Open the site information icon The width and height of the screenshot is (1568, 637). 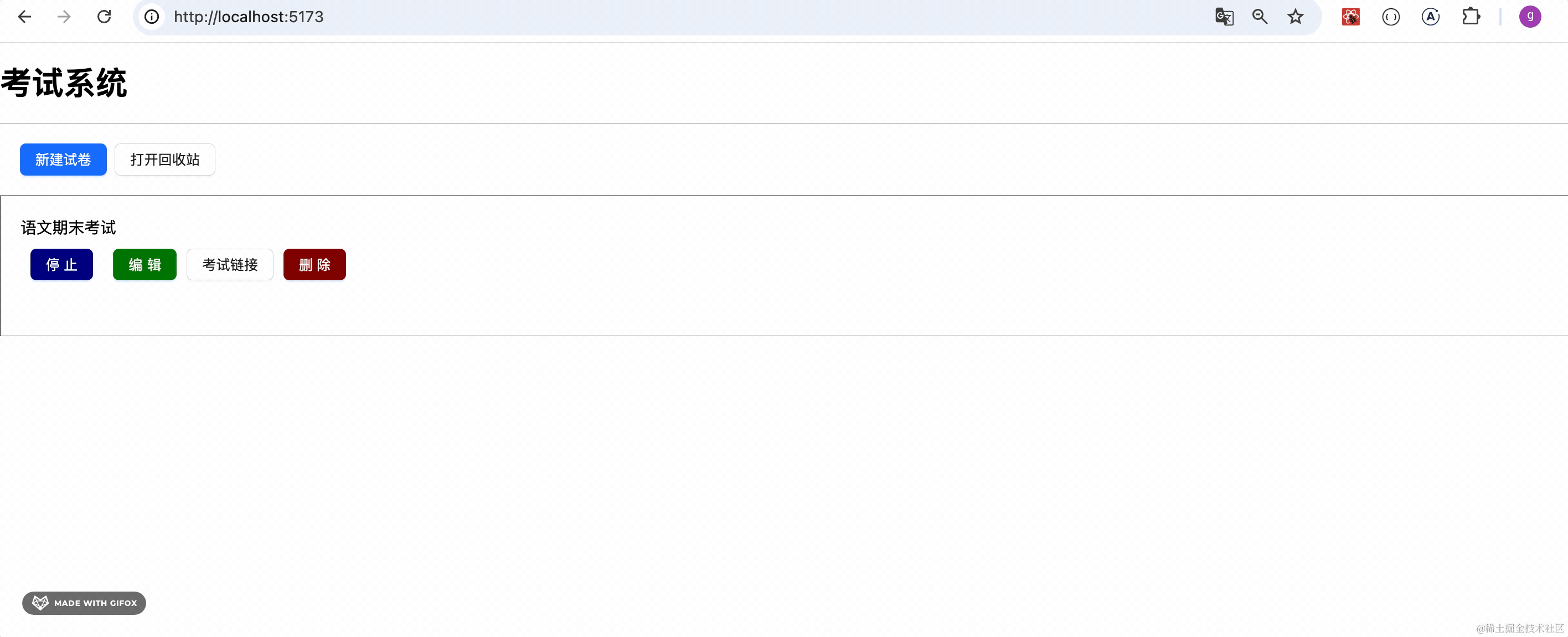click(152, 17)
